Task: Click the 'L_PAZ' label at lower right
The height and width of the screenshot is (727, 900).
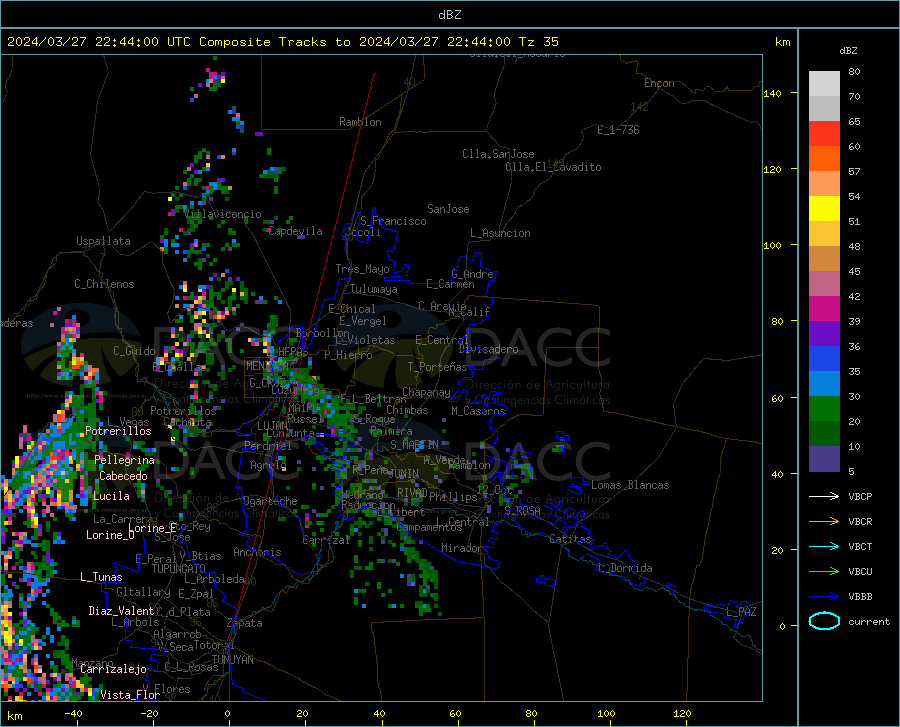Action: click(741, 612)
